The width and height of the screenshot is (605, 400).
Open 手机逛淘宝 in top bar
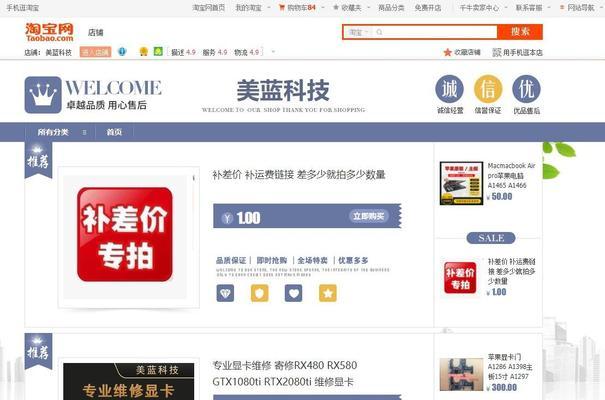pos(22,7)
